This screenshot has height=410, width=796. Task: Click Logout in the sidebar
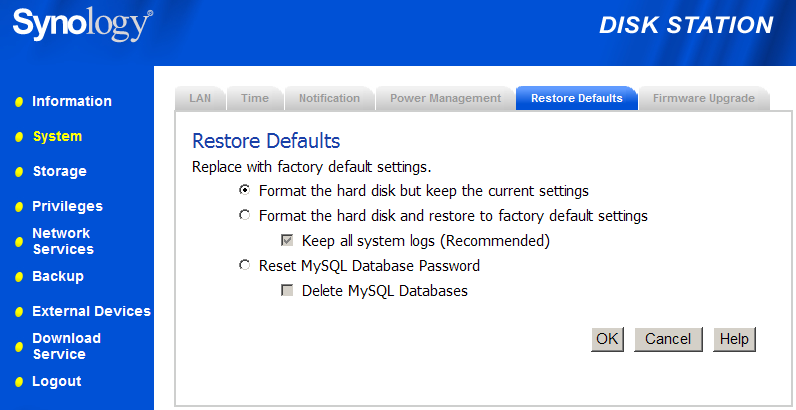tap(56, 381)
